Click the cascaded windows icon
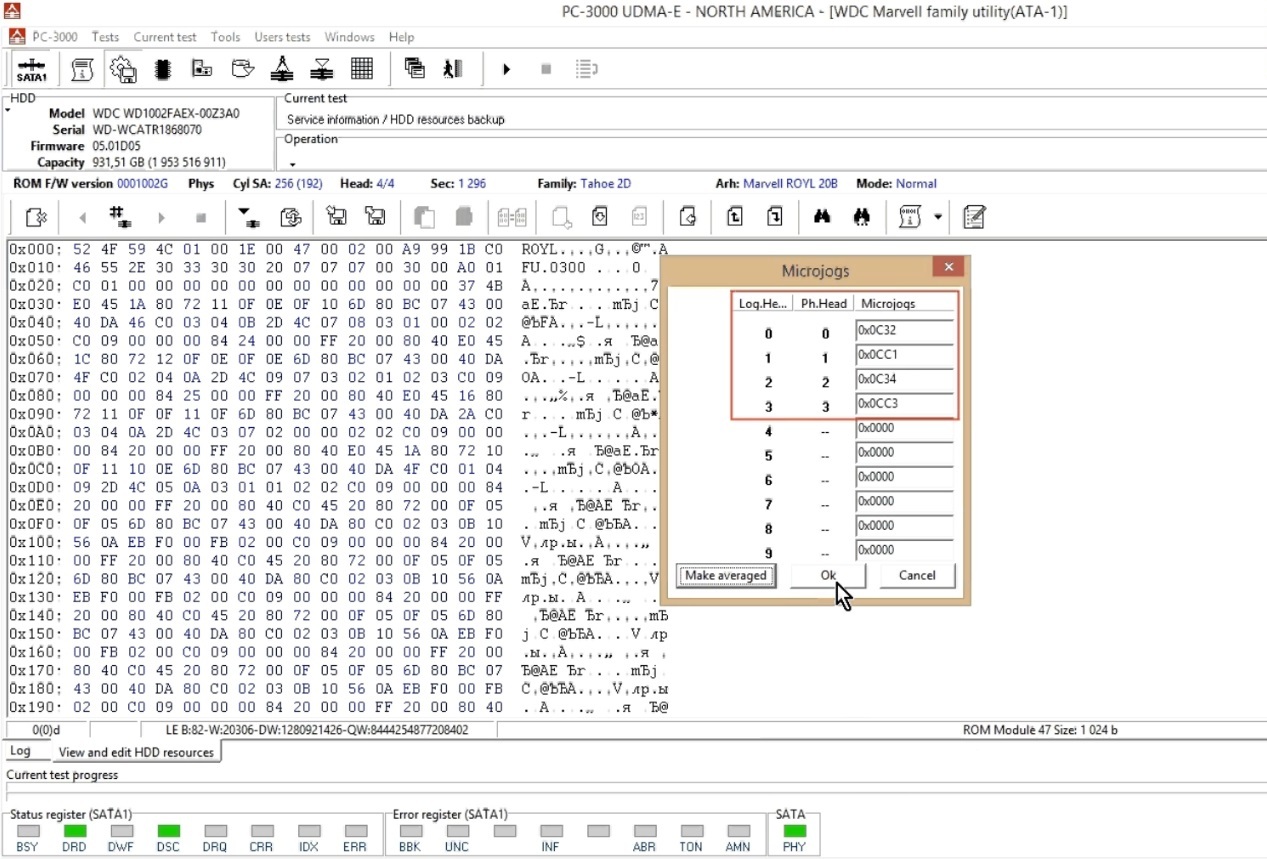The height and width of the screenshot is (859, 1267). pyautogui.click(x=414, y=69)
